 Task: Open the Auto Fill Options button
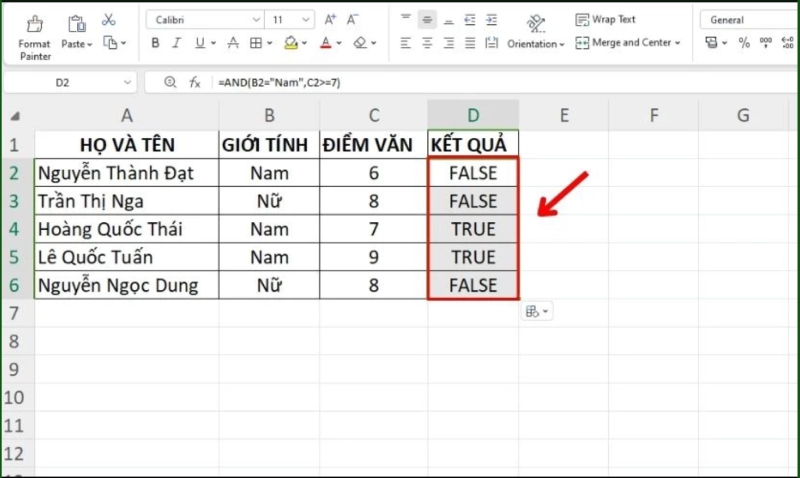tap(537, 311)
